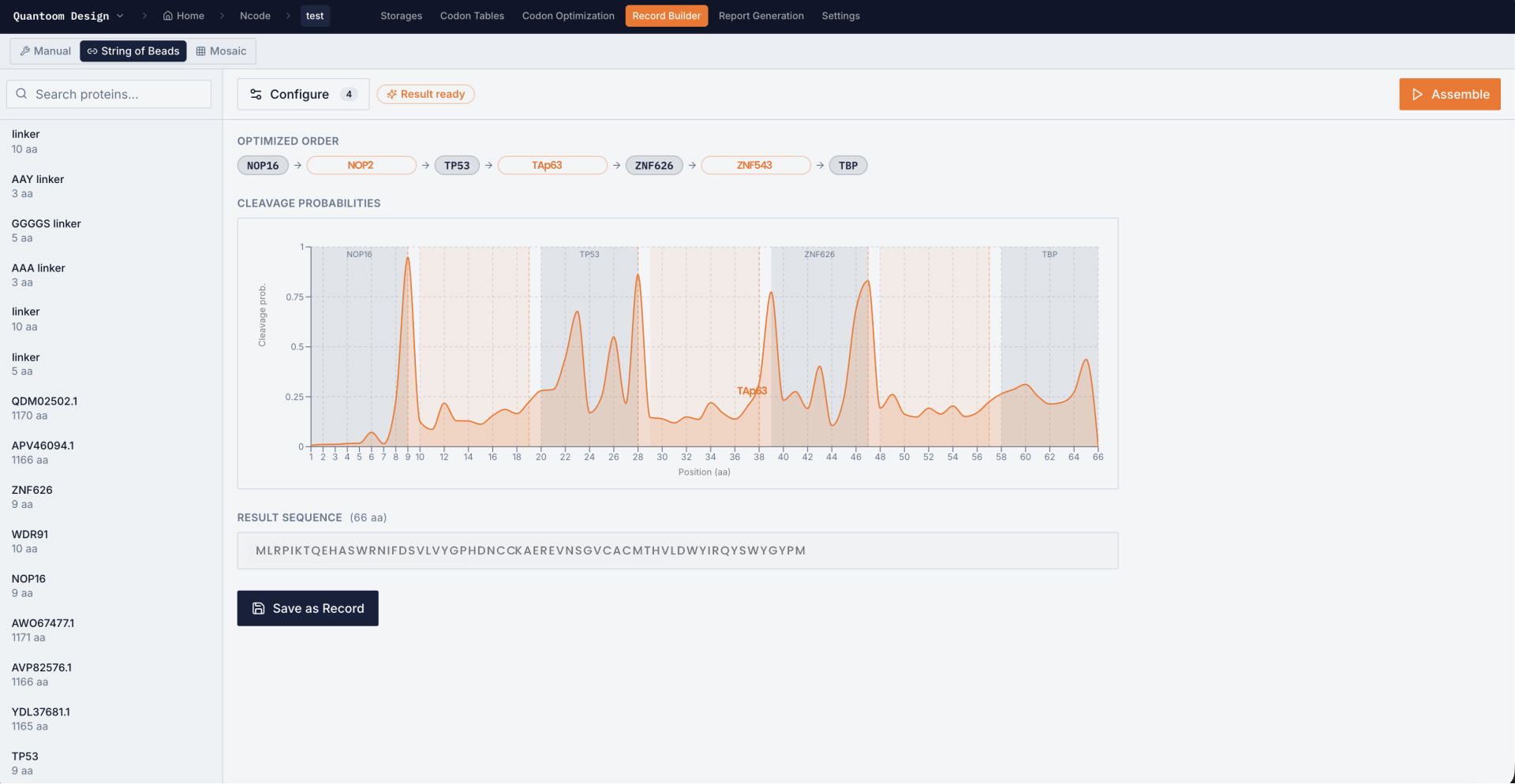The image size is (1515, 784).
Task: Click the Mosaic grid icon
Action: coord(200,51)
